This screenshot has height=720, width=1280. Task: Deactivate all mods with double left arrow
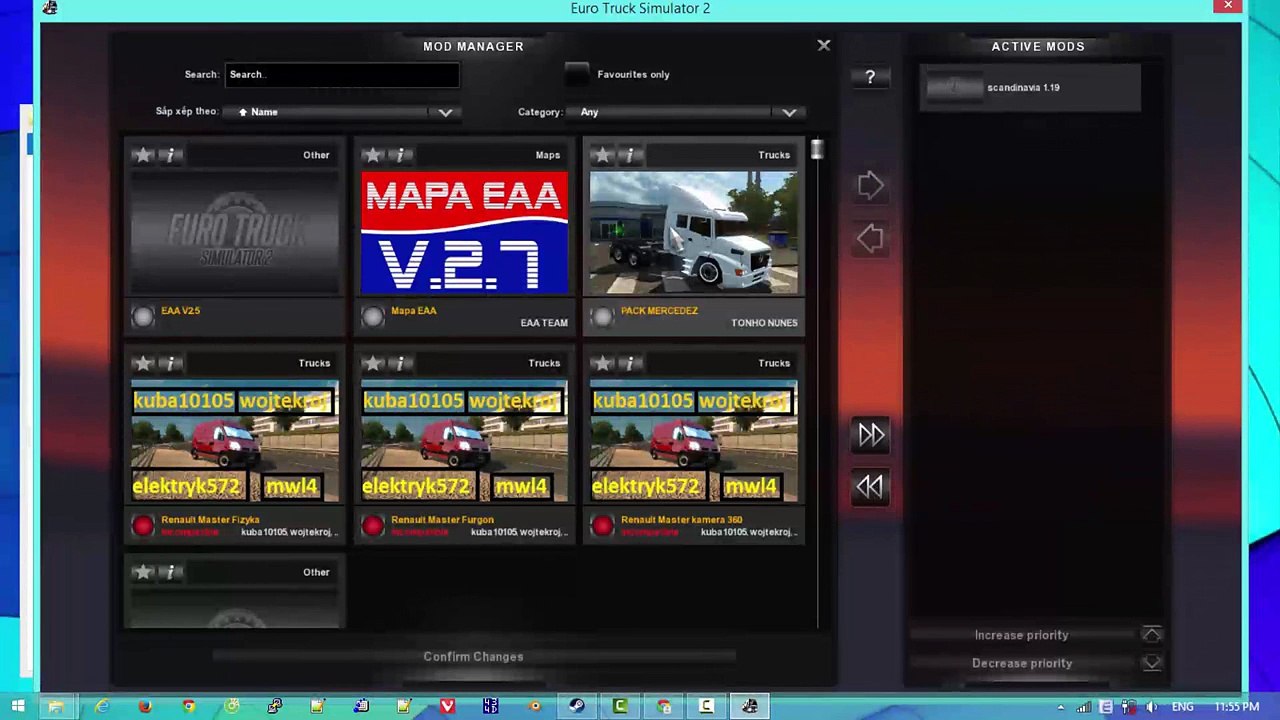pyautogui.click(x=870, y=487)
